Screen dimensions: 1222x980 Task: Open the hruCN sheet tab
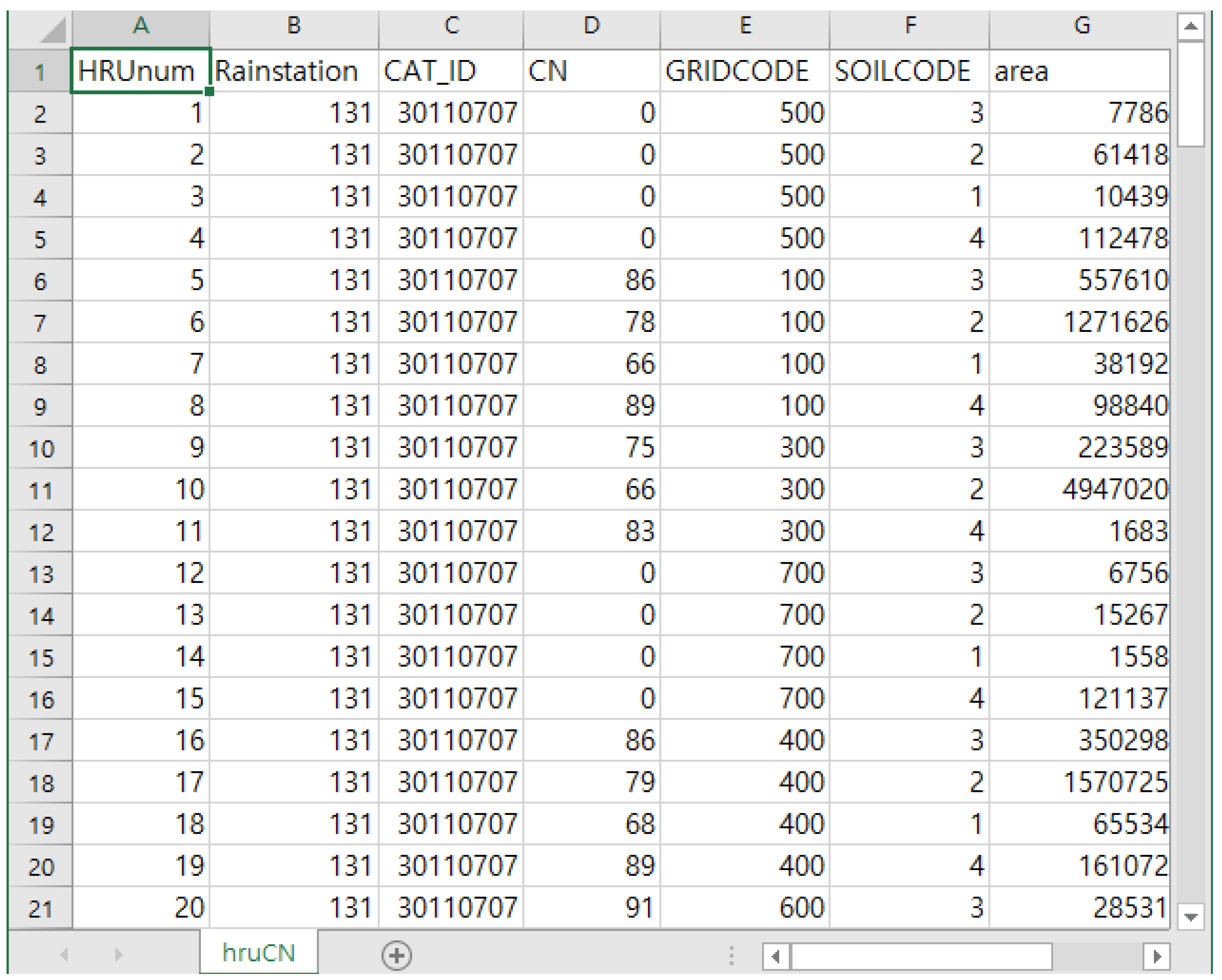point(259,953)
